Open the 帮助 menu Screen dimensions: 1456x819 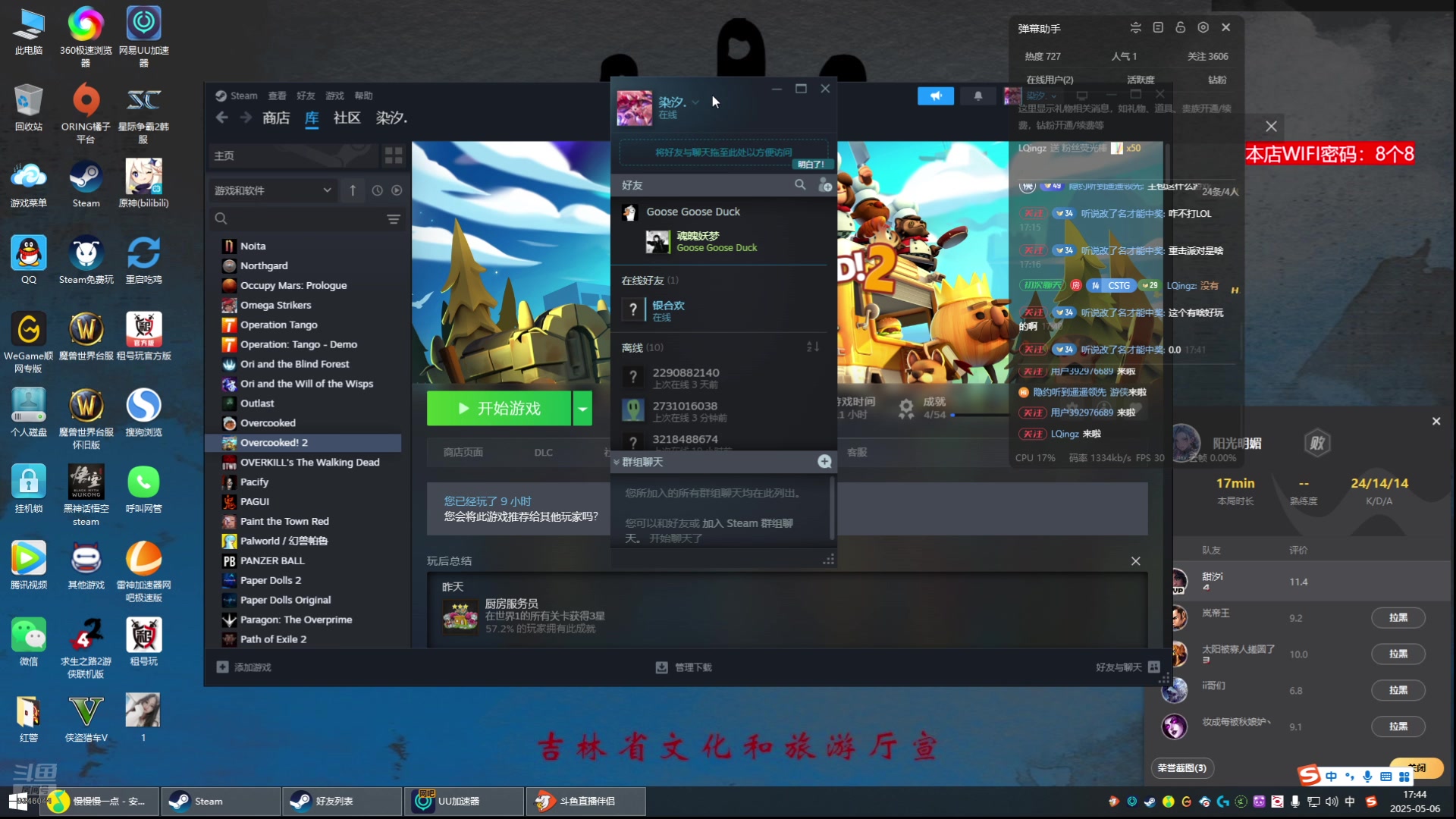point(363,96)
